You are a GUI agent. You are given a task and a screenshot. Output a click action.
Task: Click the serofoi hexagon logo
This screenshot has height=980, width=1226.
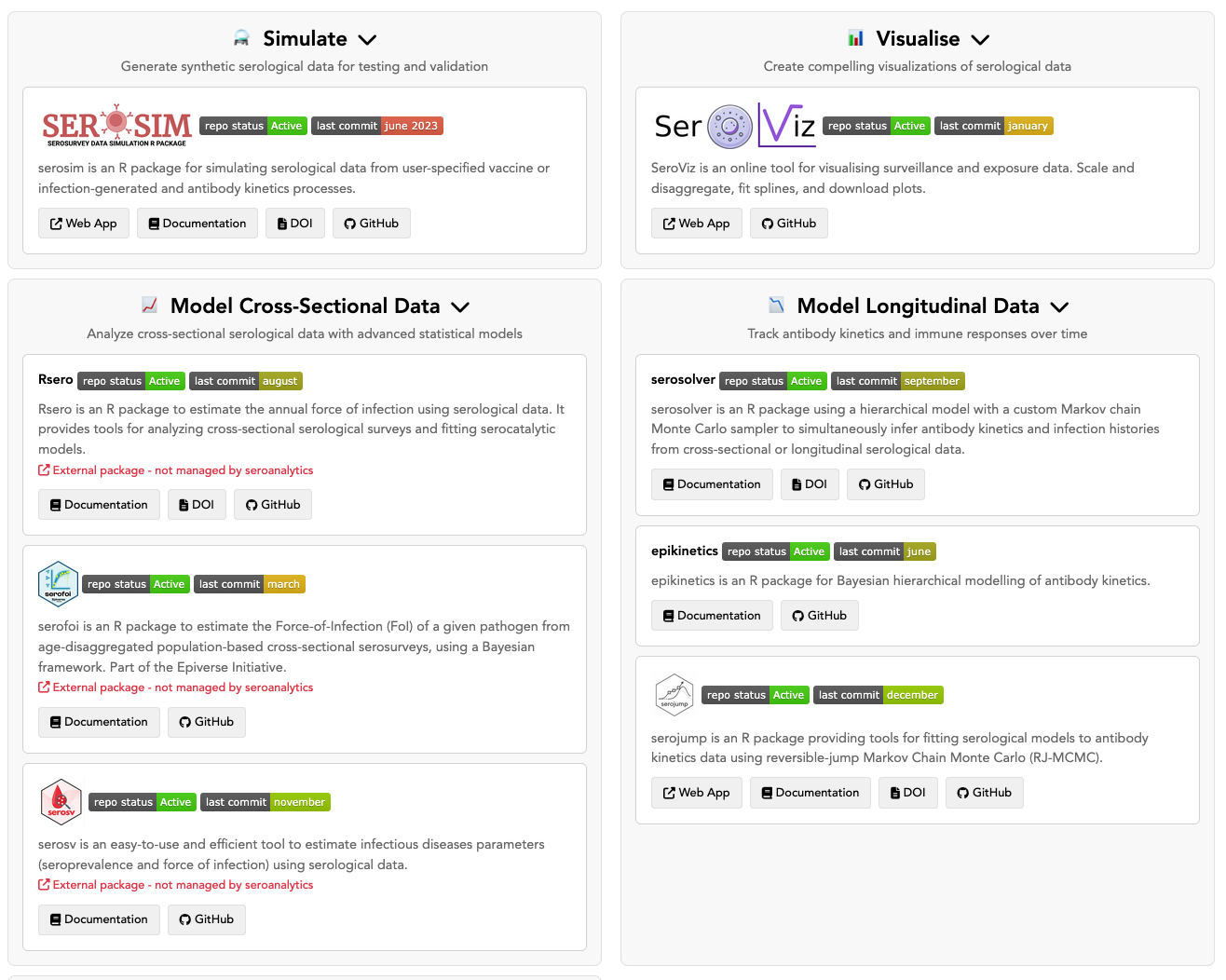[58, 584]
